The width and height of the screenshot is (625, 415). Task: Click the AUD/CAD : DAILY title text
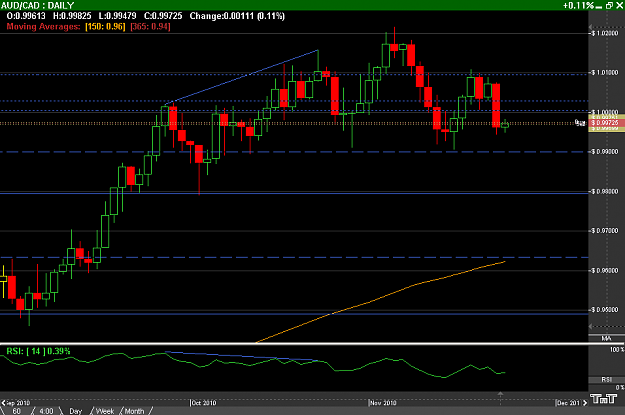tap(37, 6)
